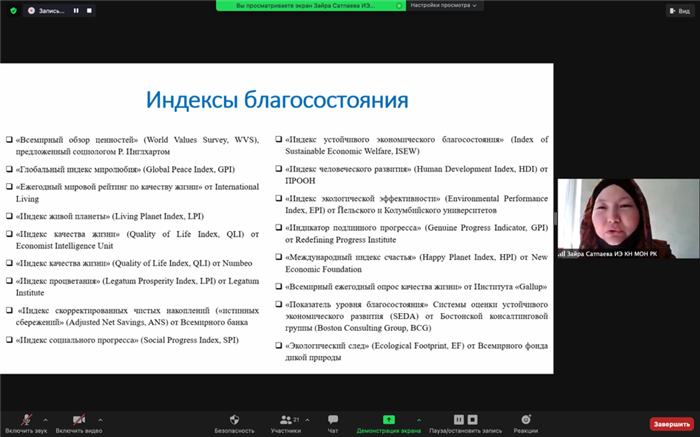
Task: Pause recording from top-left indicator
Action: (x=77, y=11)
